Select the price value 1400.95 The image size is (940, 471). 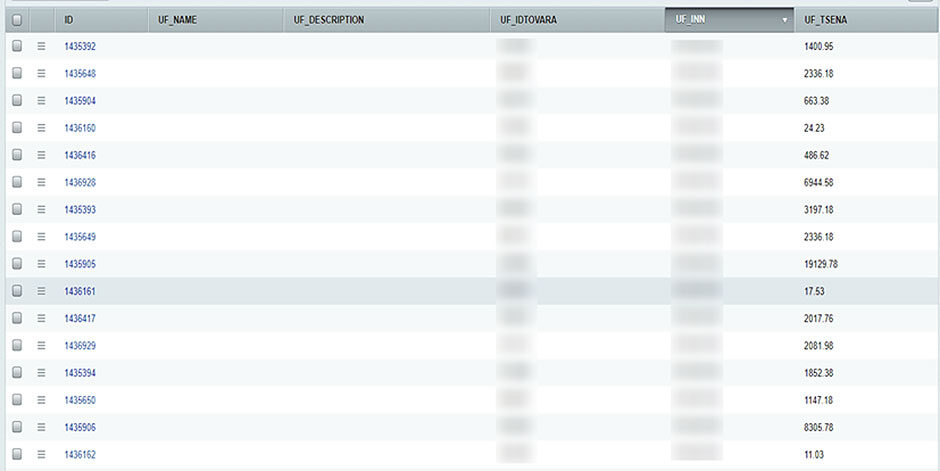point(818,46)
